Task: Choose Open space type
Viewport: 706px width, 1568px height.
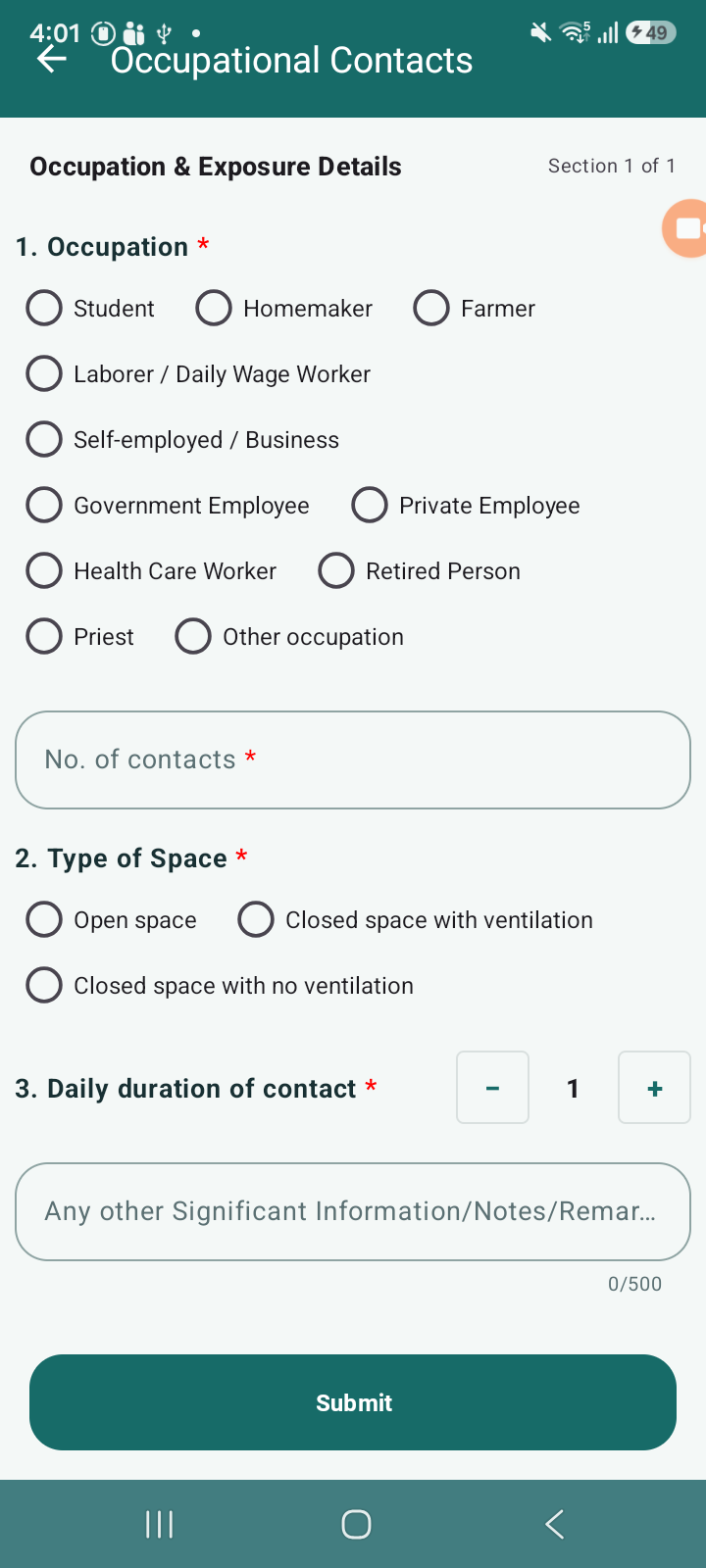Action: 111,919
